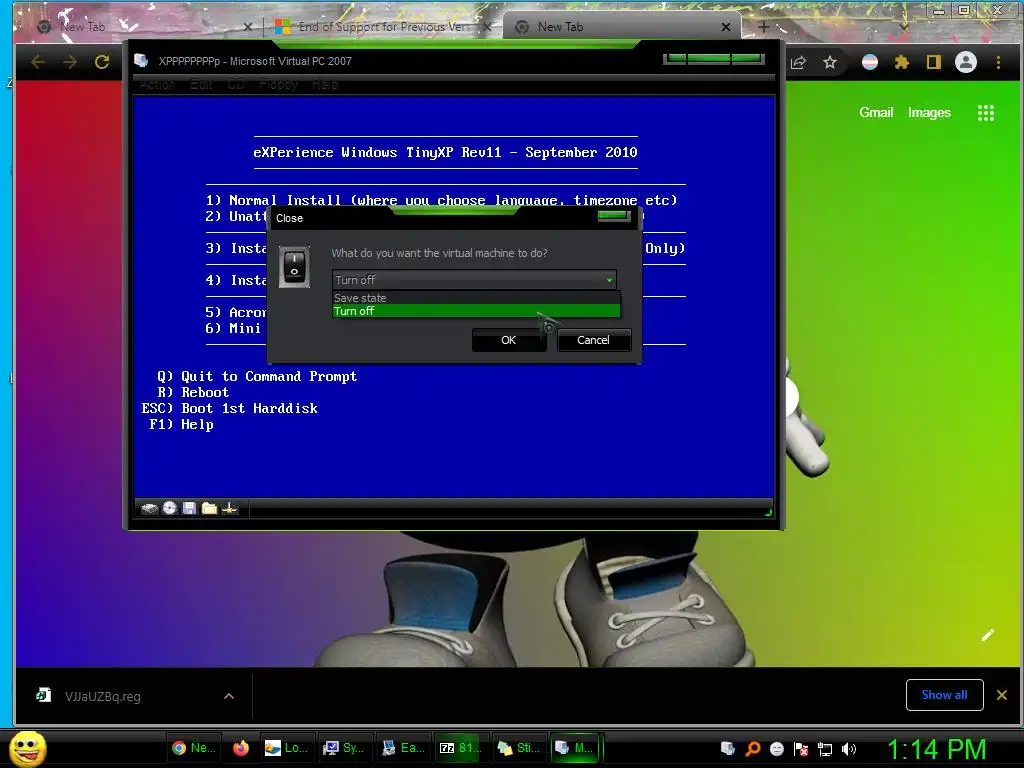Open the Action menu in Virtual PC
Screen dimensions: 1024x768
[x=157, y=84]
